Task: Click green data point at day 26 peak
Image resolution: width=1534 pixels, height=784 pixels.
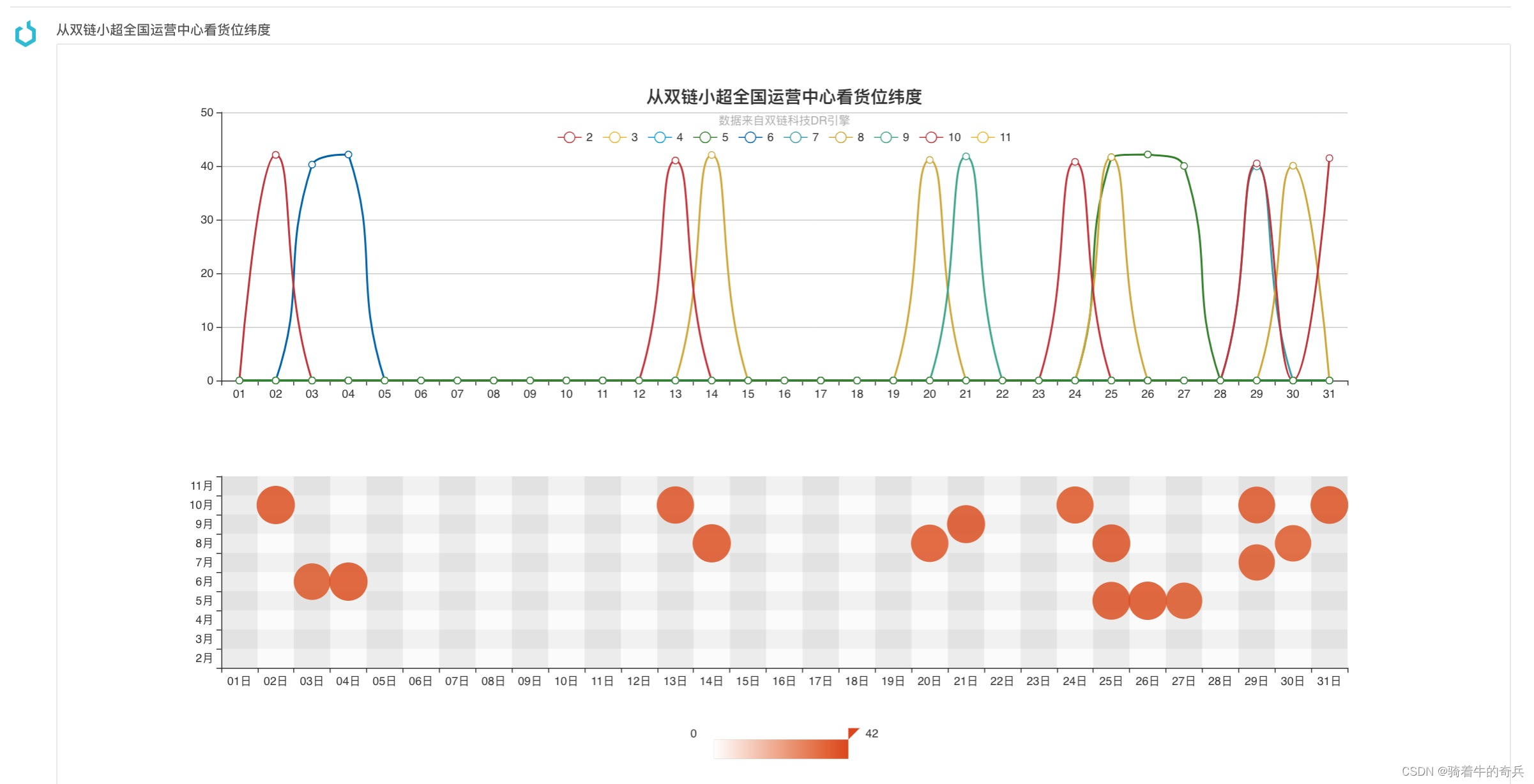Action: tap(1148, 155)
